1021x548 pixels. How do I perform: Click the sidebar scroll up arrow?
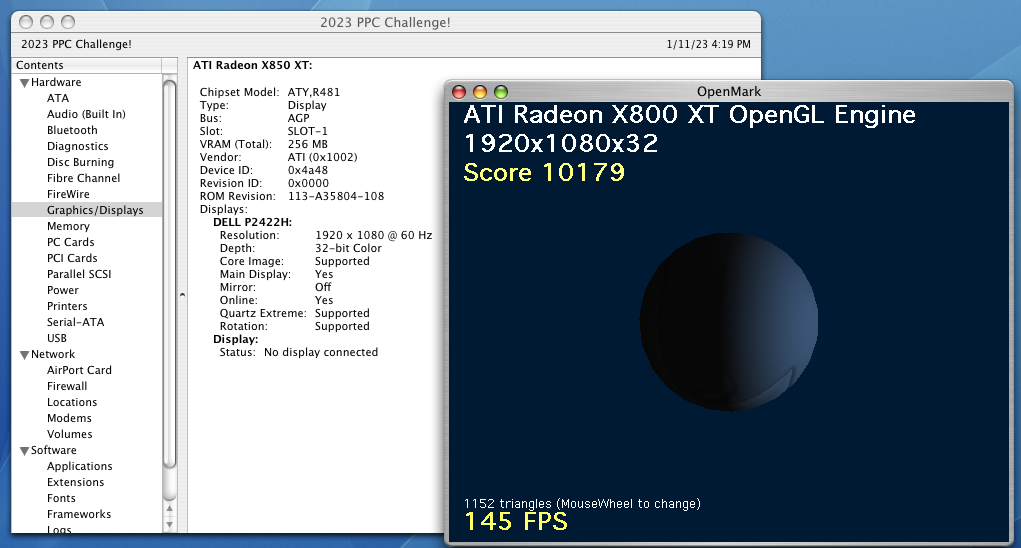click(169, 506)
